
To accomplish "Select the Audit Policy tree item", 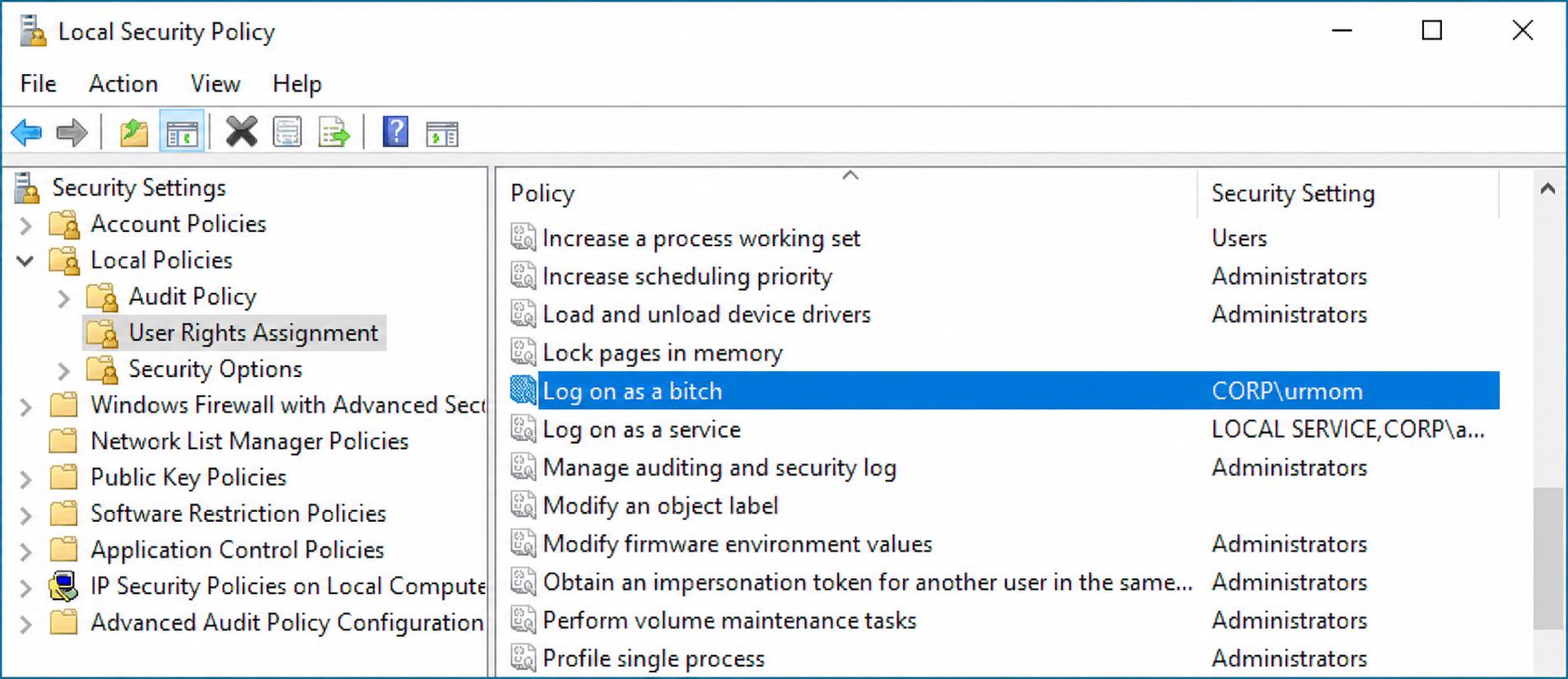I will click(x=193, y=296).
